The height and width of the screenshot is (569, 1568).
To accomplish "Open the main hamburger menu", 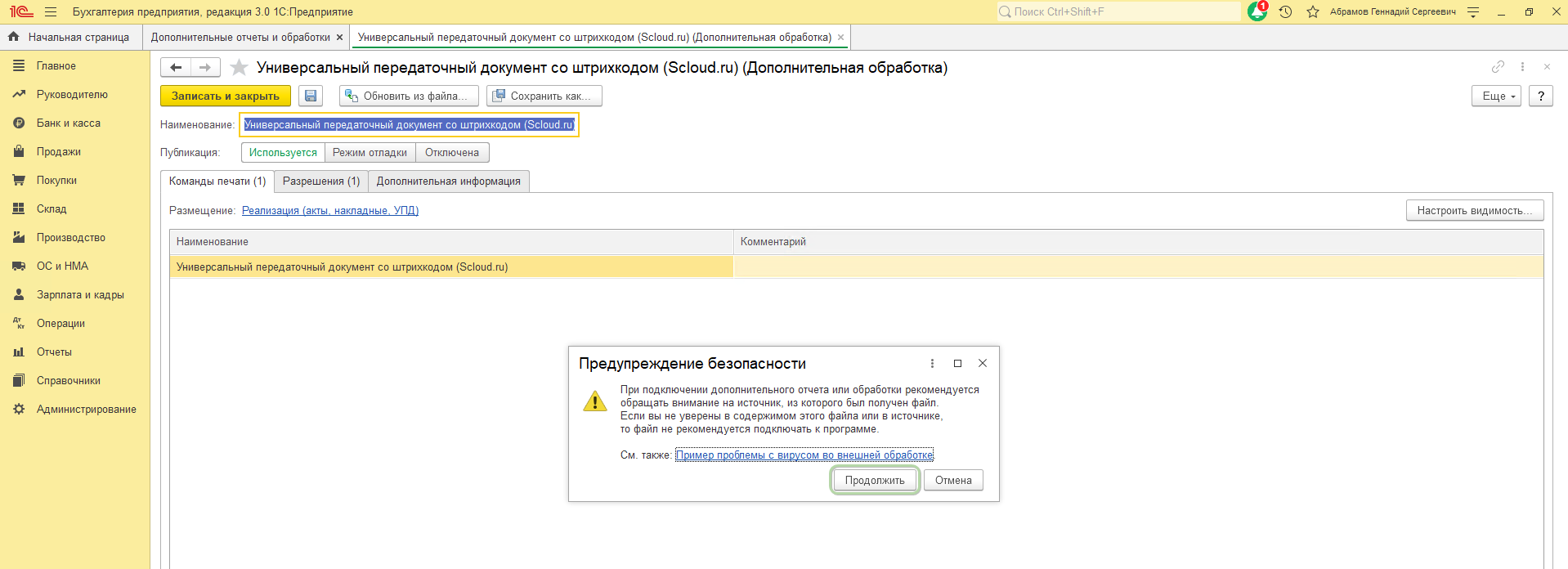I will click(51, 12).
